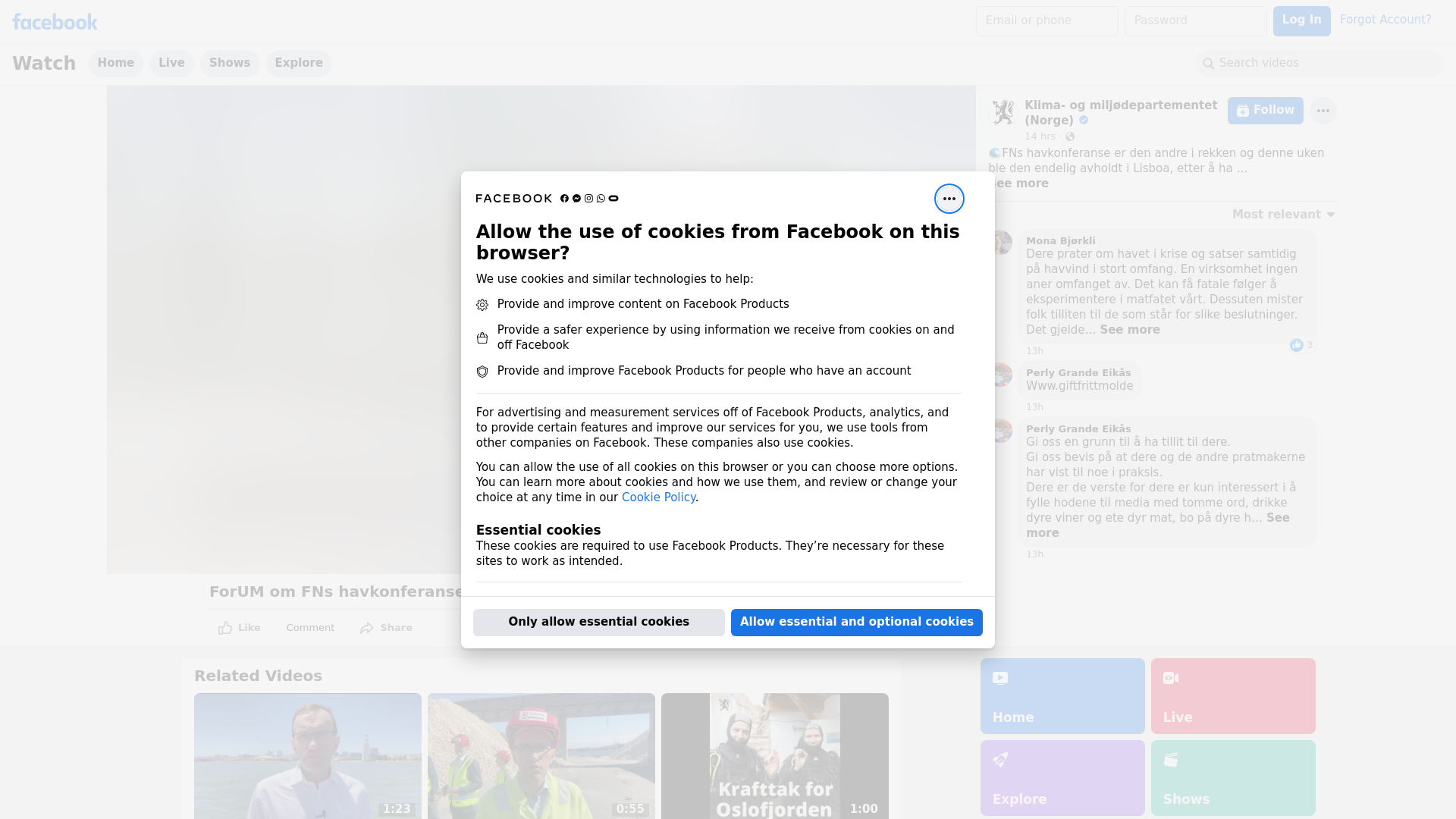This screenshot has height=819, width=1456.
Task: Click the Forgot Account? link
Action: 1385,20
